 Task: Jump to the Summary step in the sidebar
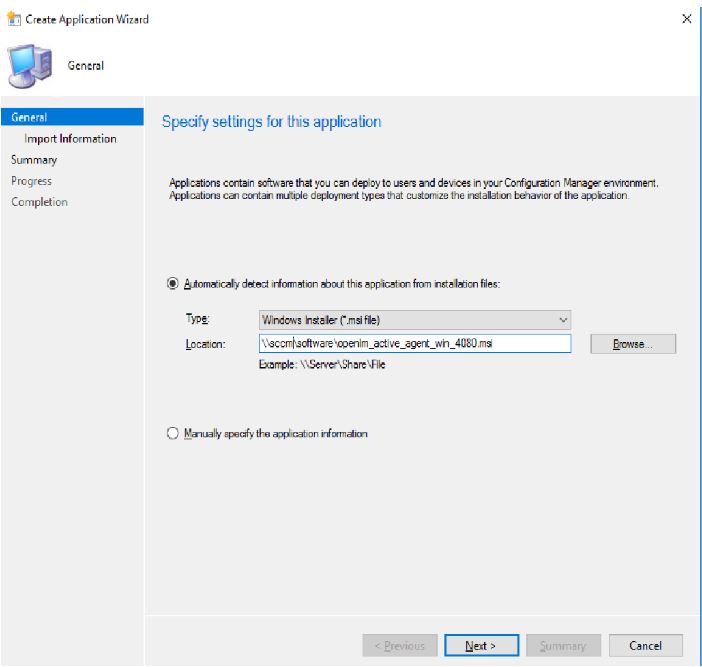click(x=34, y=160)
